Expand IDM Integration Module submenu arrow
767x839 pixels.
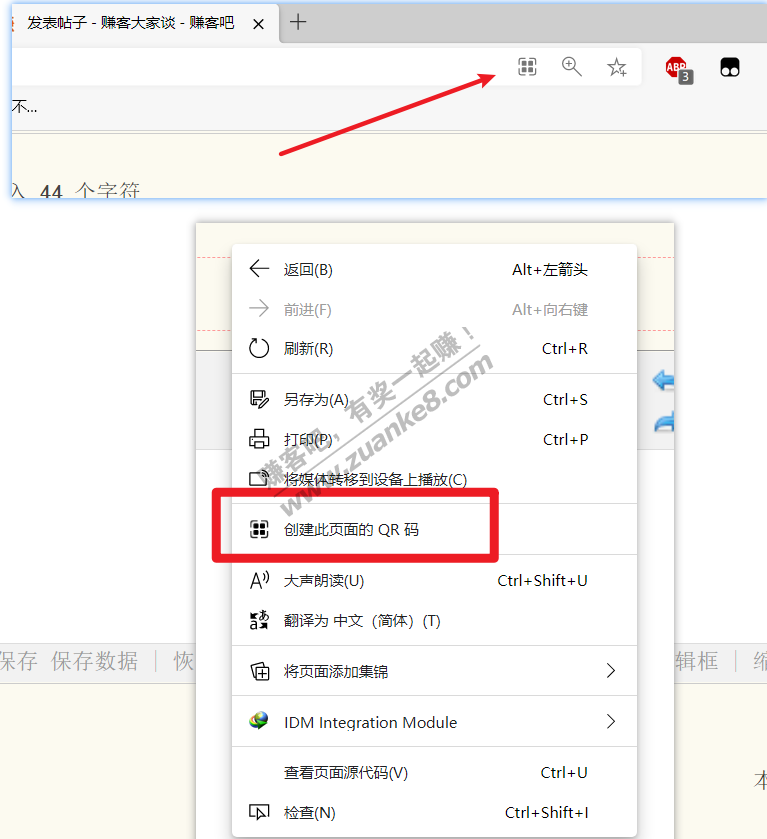(610, 722)
